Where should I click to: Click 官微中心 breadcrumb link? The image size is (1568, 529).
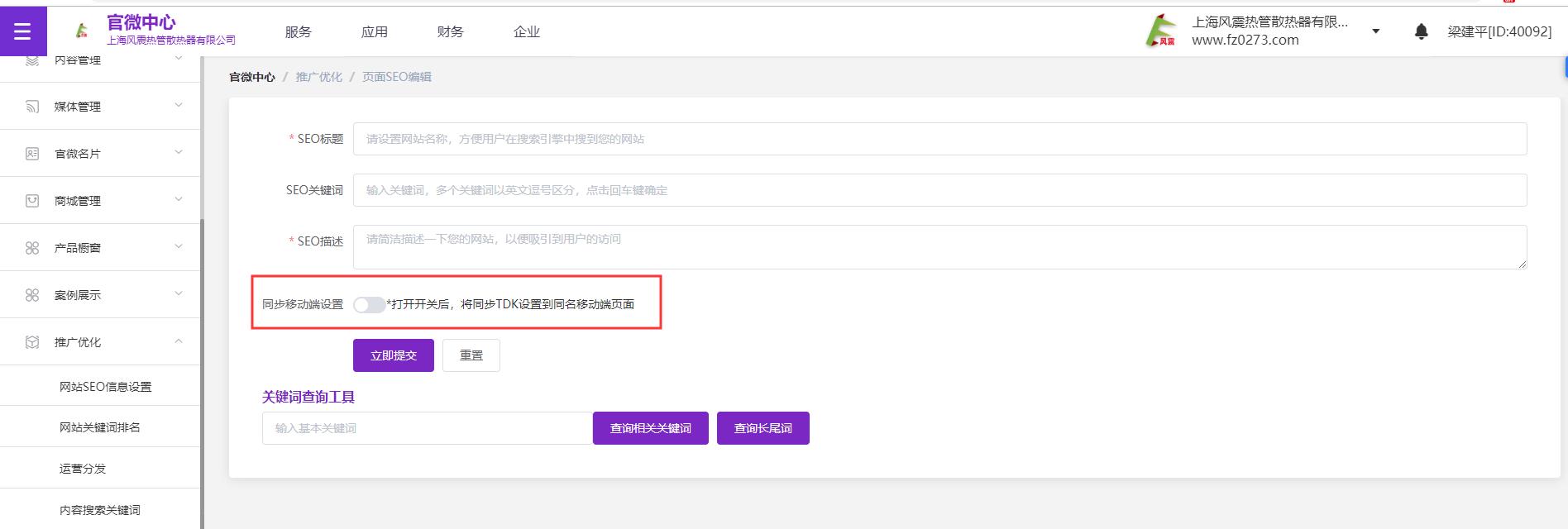(x=252, y=77)
